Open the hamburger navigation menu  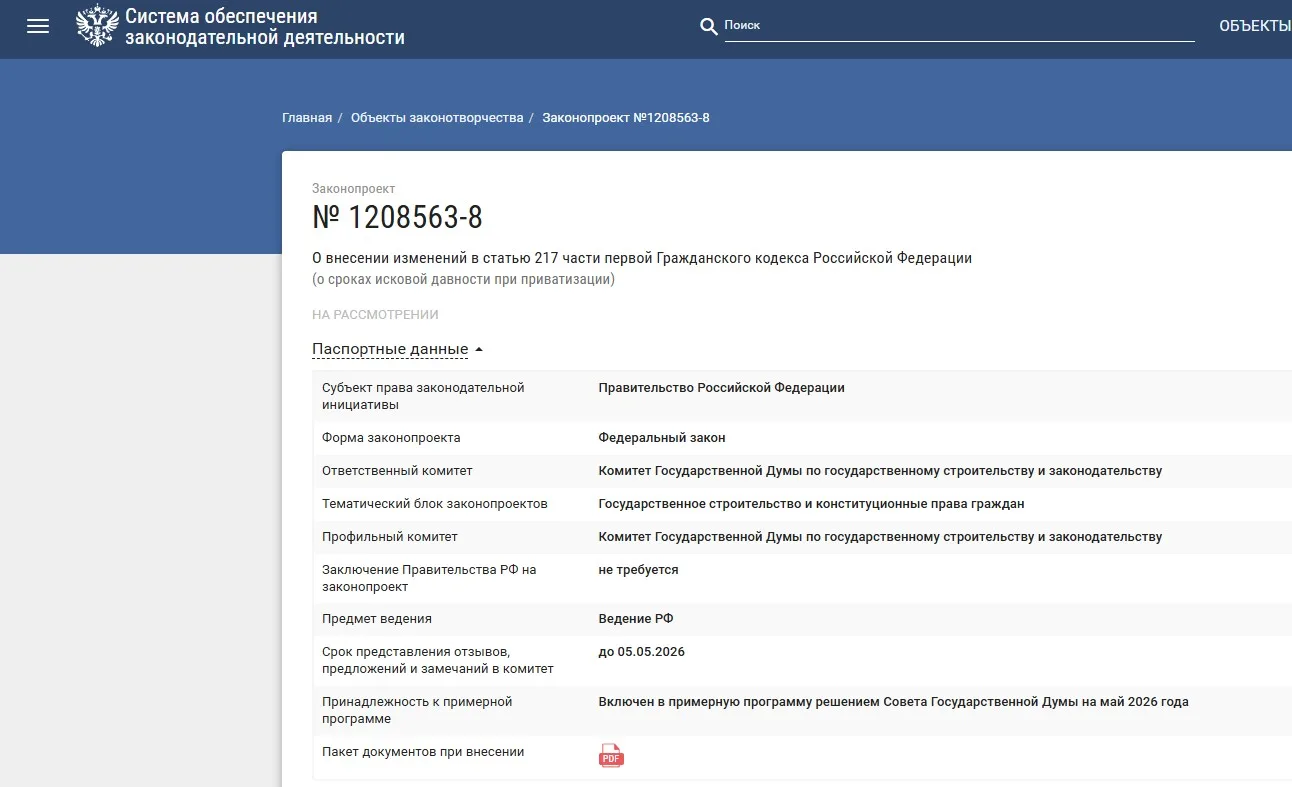pos(38,27)
